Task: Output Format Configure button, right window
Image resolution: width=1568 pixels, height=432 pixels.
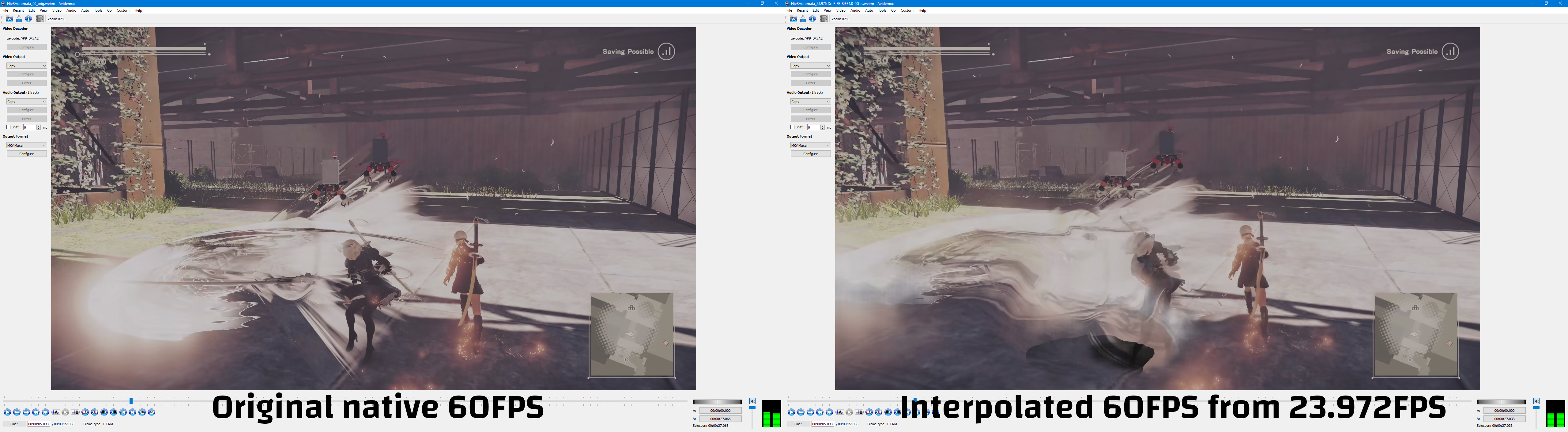Action: 811,154
